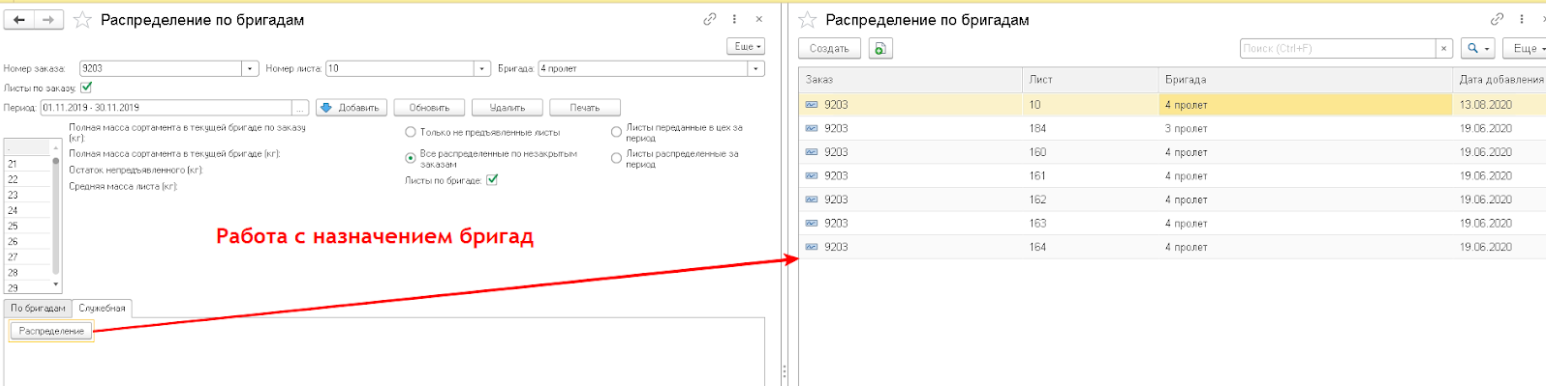Open three-dot menu in right window
Screen dimensions: 1551x386
pyautogui.click(x=1522, y=19)
